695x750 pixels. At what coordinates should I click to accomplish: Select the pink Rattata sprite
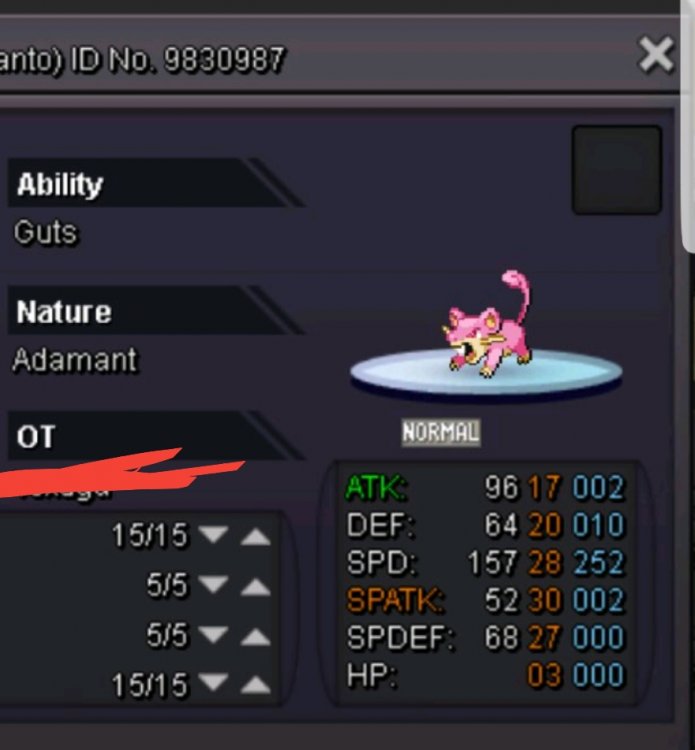coord(487,324)
